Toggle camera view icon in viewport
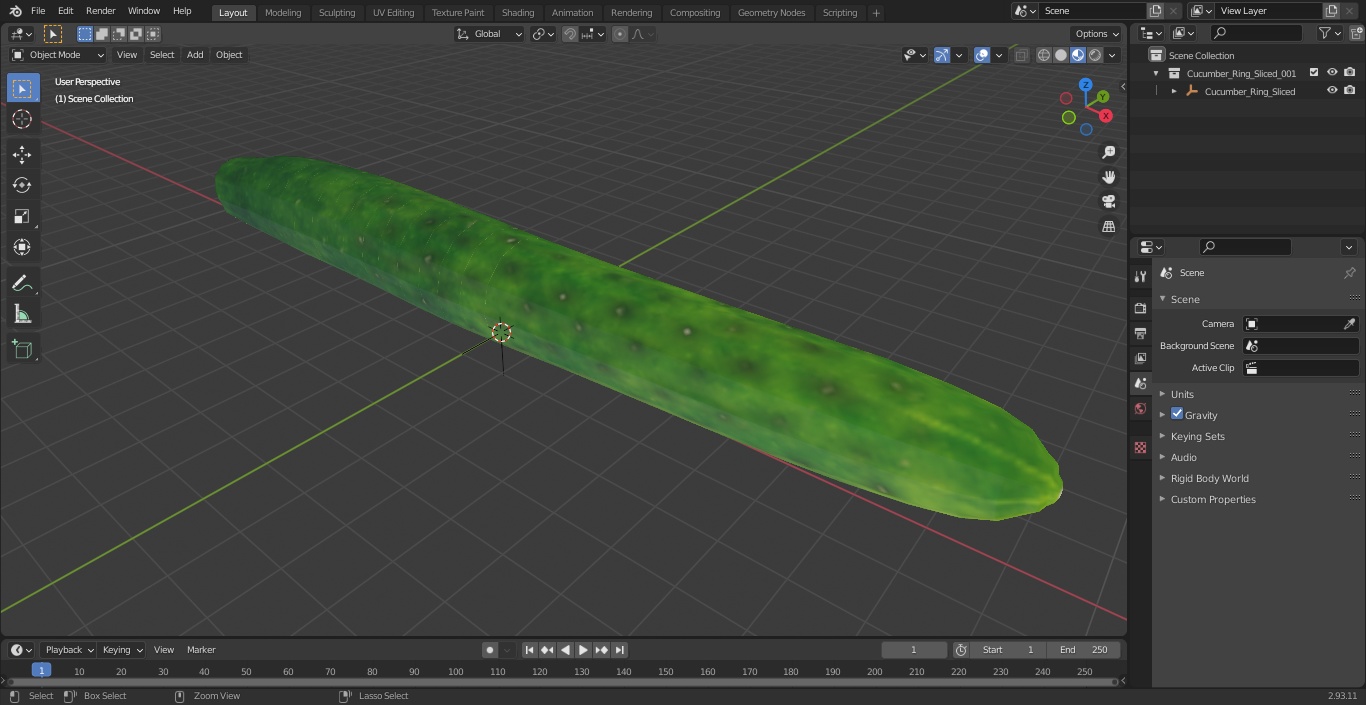The width and height of the screenshot is (1366, 705). tap(1108, 202)
